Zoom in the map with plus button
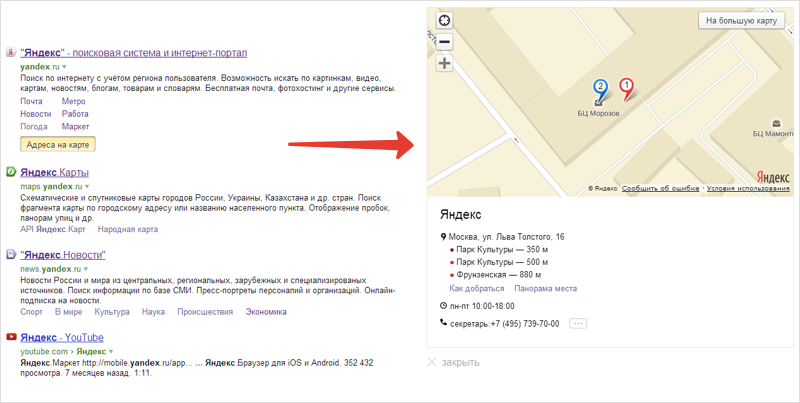Screen dimensions: 800x403 444,63
